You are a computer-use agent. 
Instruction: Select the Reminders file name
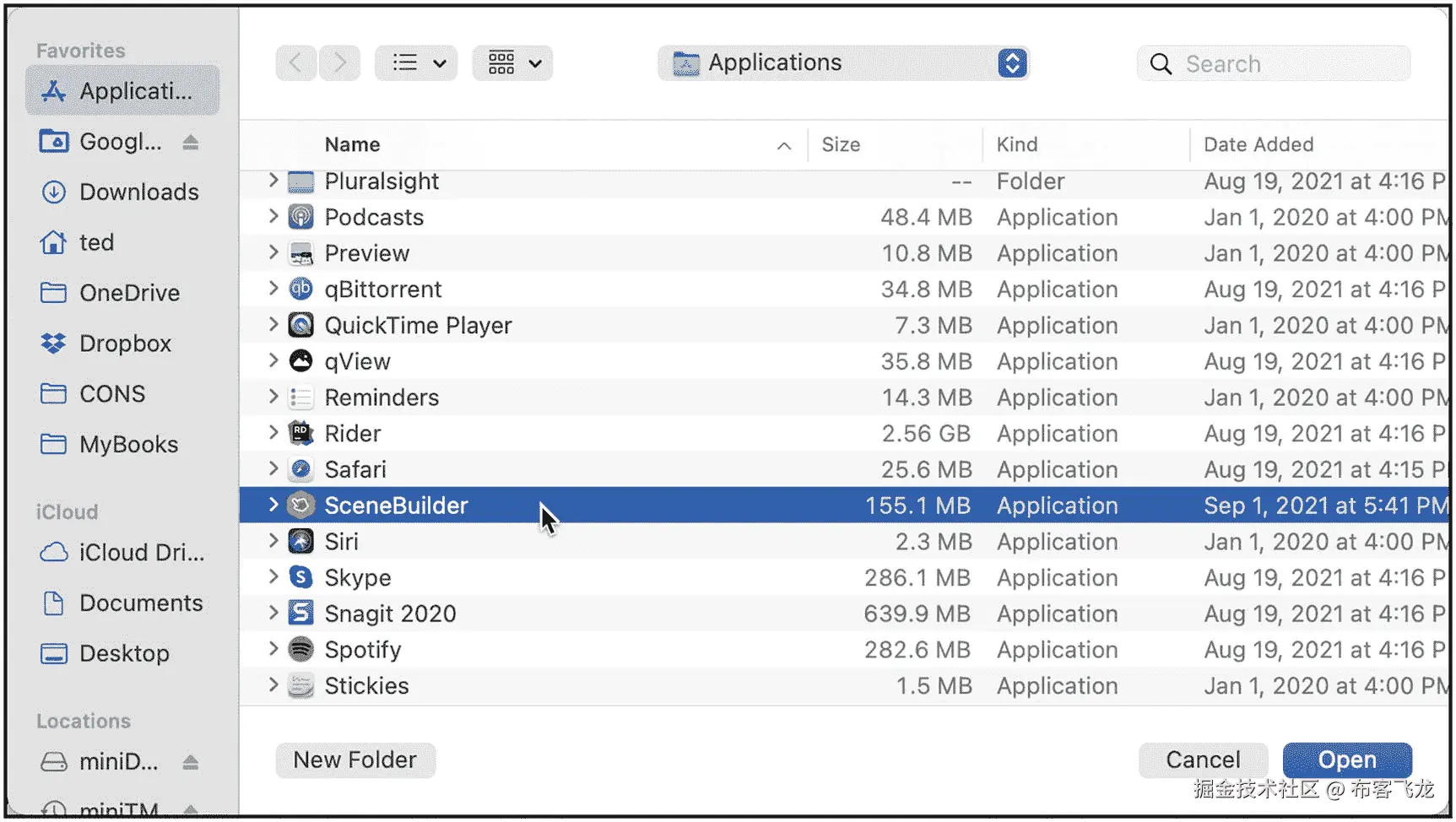point(382,397)
